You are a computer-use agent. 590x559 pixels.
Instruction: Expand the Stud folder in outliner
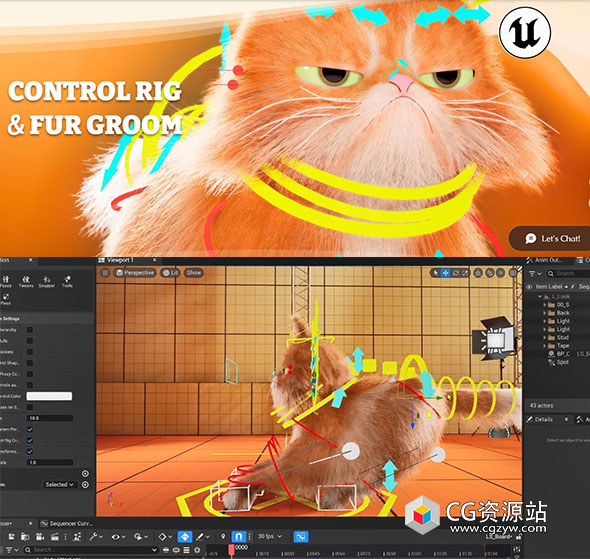pyautogui.click(x=544, y=337)
